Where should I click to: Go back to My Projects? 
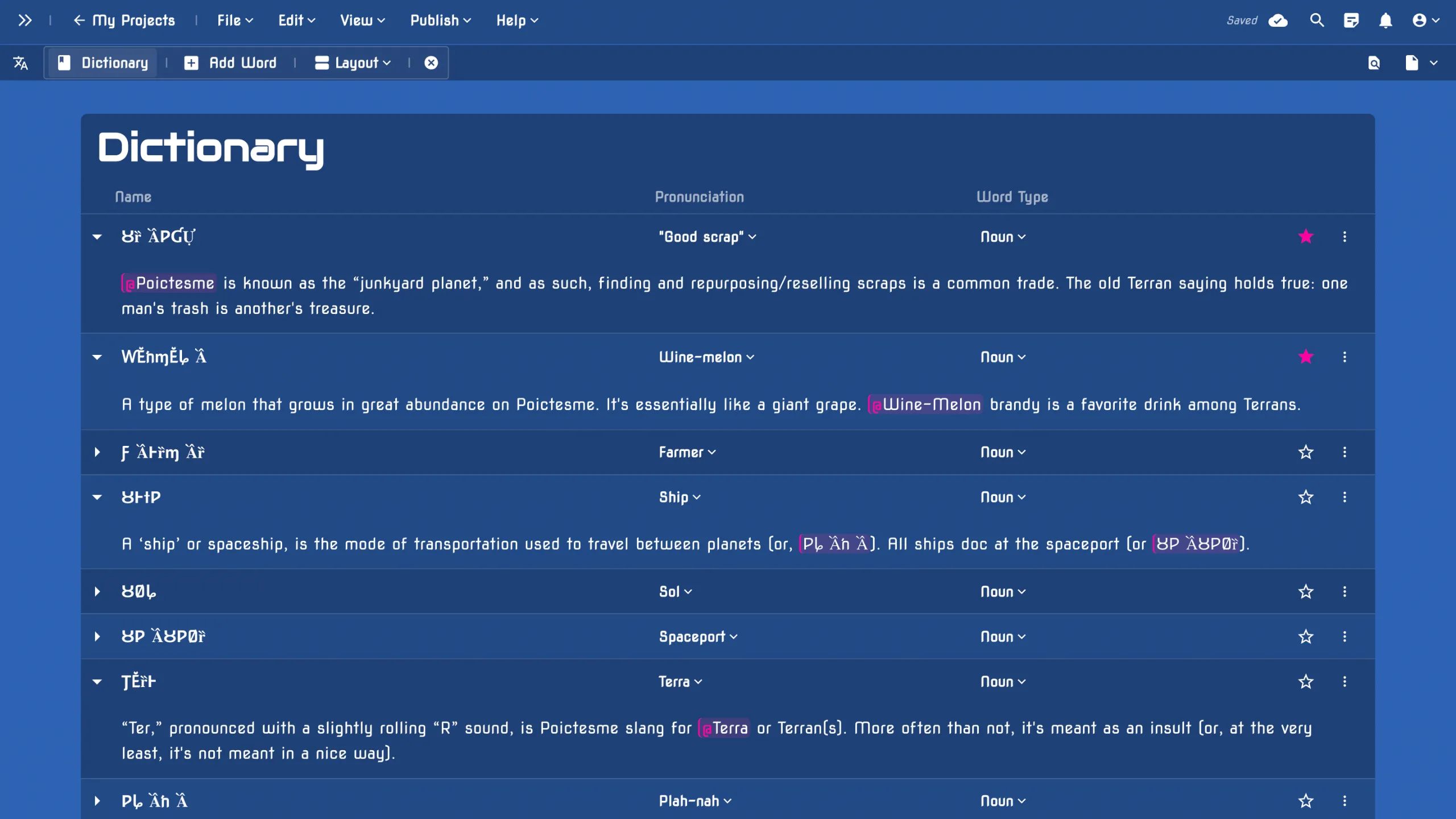click(x=125, y=20)
